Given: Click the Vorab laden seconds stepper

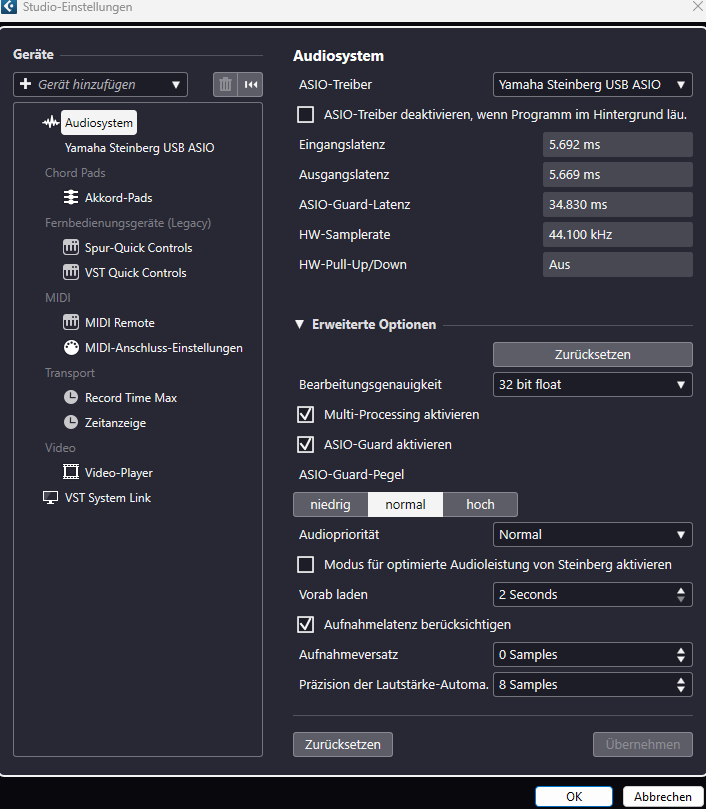Looking at the screenshot, I should pos(682,595).
